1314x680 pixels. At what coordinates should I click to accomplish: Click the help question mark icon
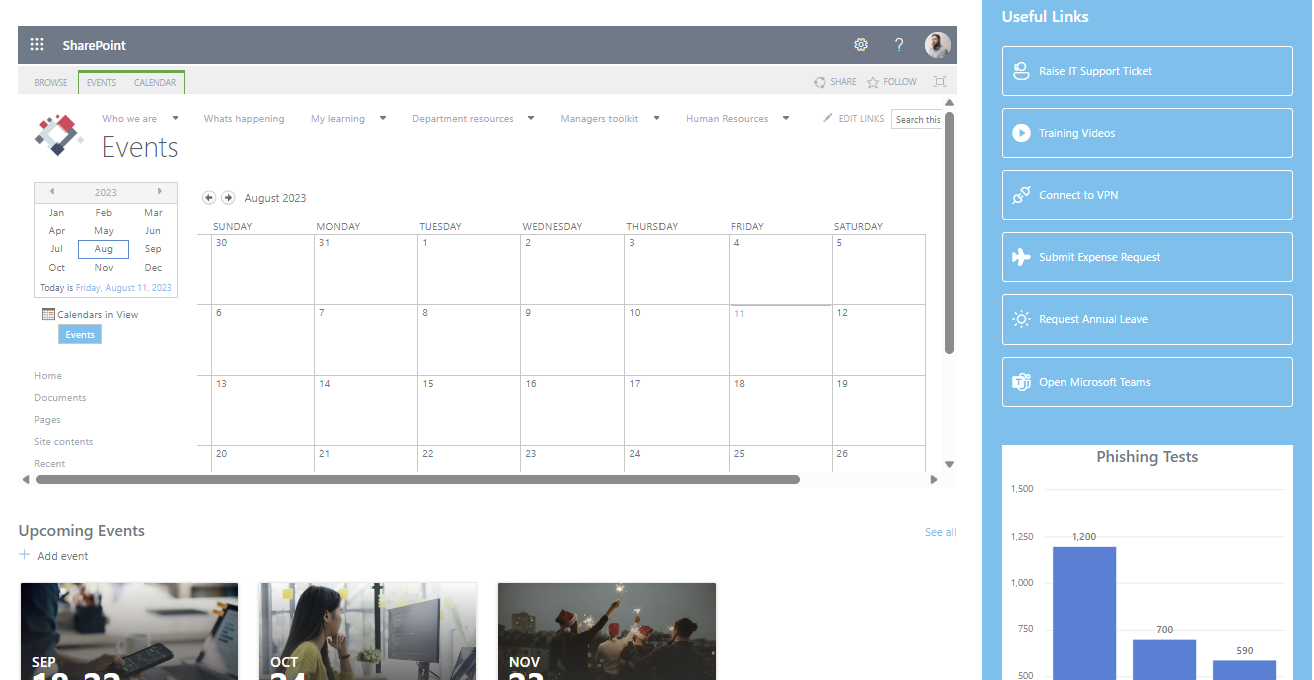pyautogui.click(x=899, y=45)
